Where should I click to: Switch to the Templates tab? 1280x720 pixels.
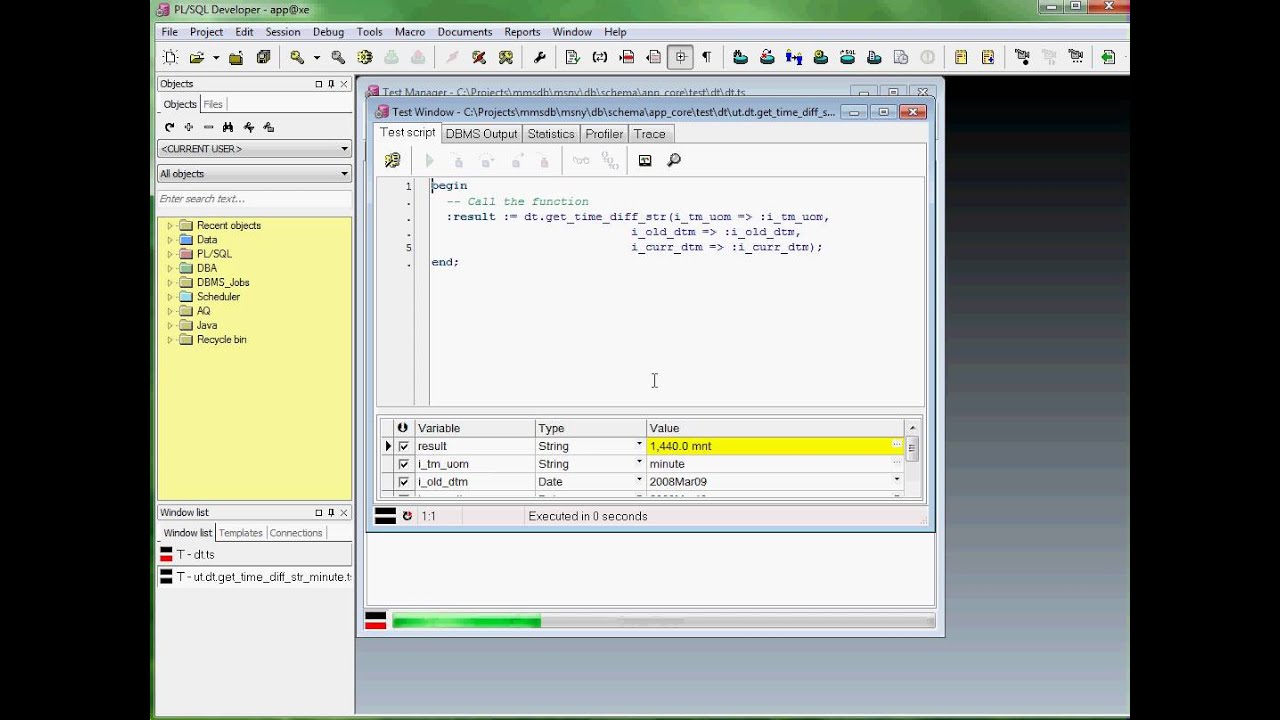coord(241,533)
